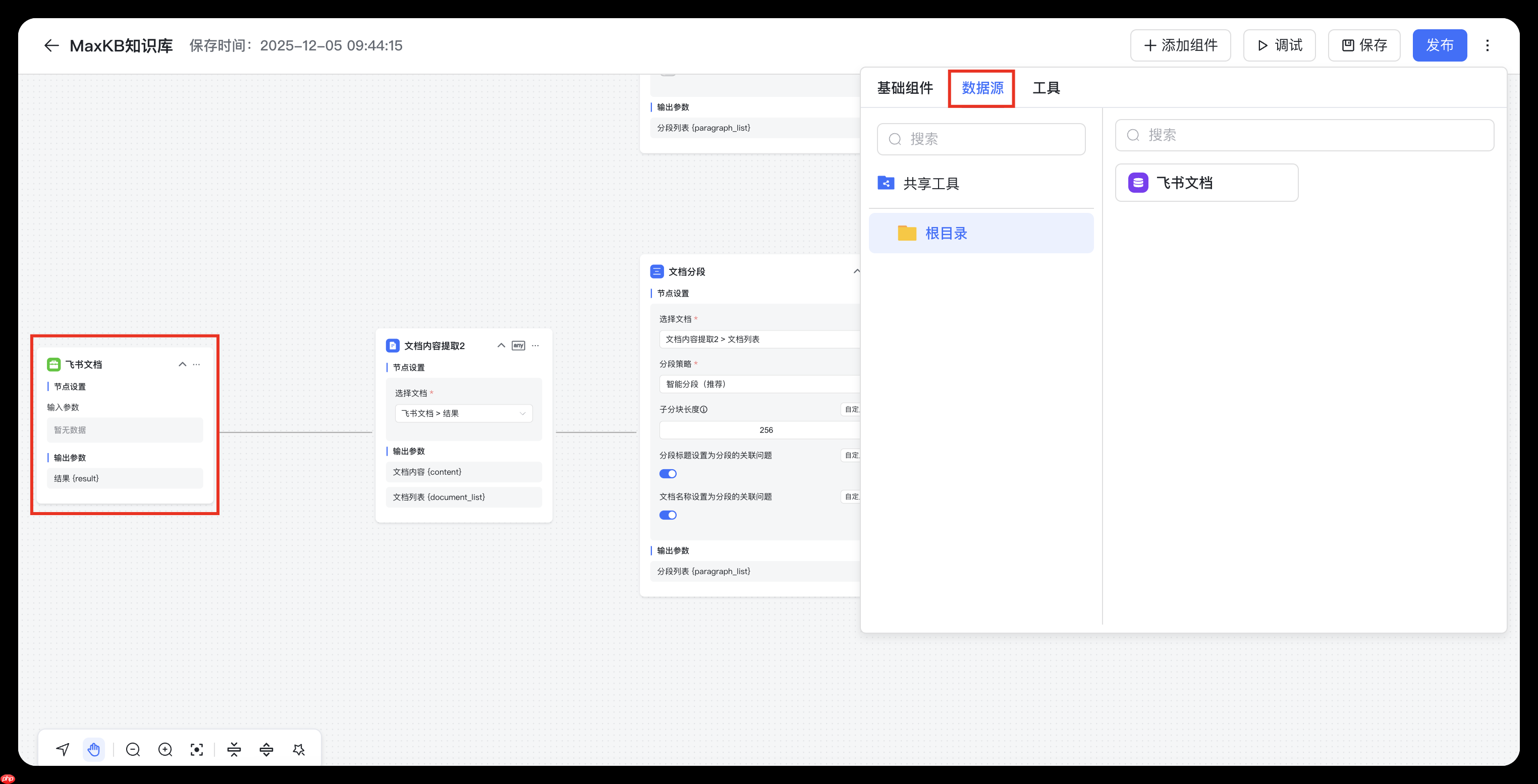Disable 文档名称设置为分段的关联问题 switch
The image size is (1538, 784).
pyautogui.click(x=668, y=515)
